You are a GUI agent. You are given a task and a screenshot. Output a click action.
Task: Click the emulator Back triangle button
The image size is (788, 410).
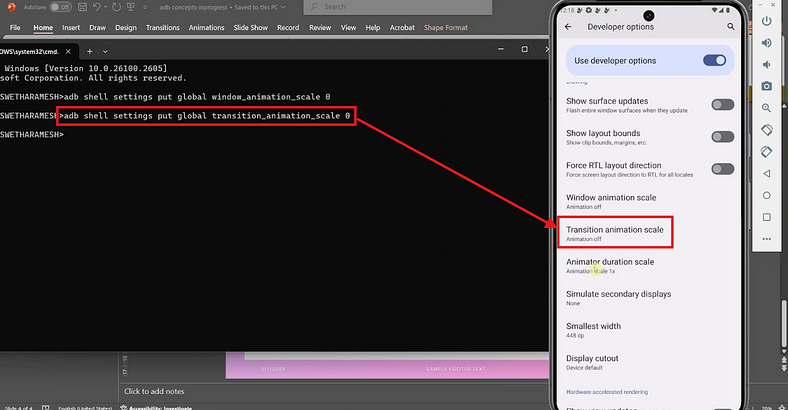(766, 173)
